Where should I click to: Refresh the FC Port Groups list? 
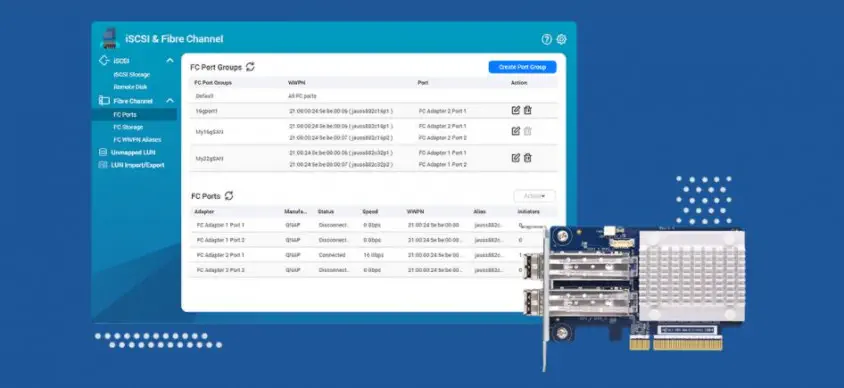coord(250,67)
